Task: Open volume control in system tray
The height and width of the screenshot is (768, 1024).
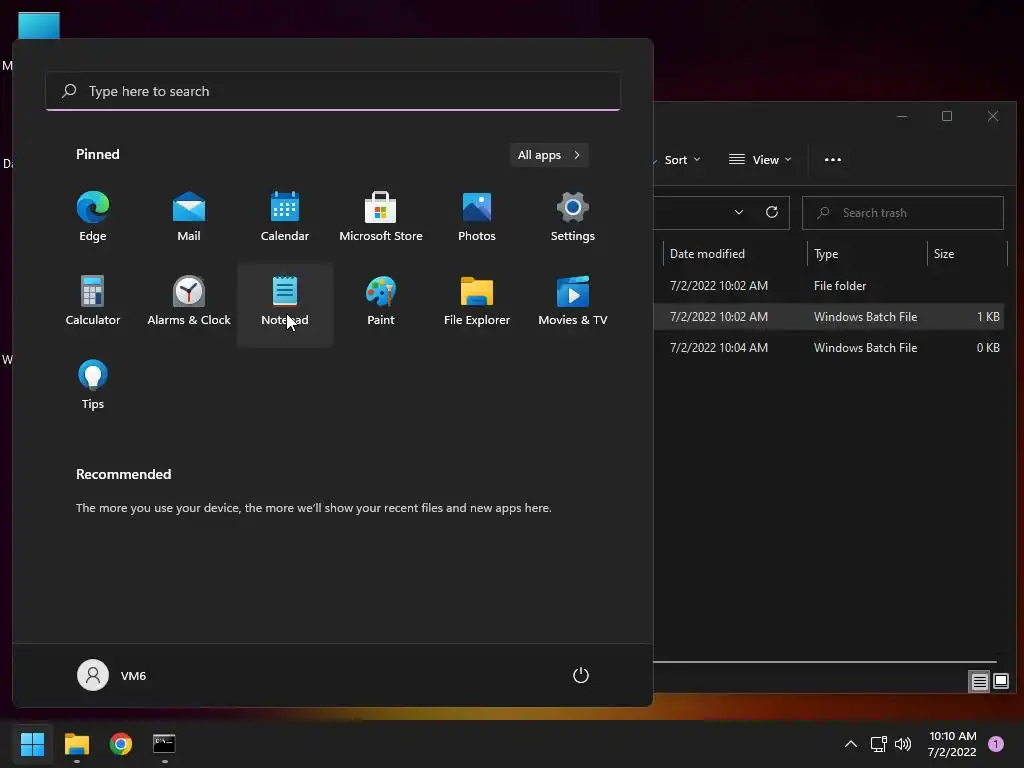Action: (903, 744)
